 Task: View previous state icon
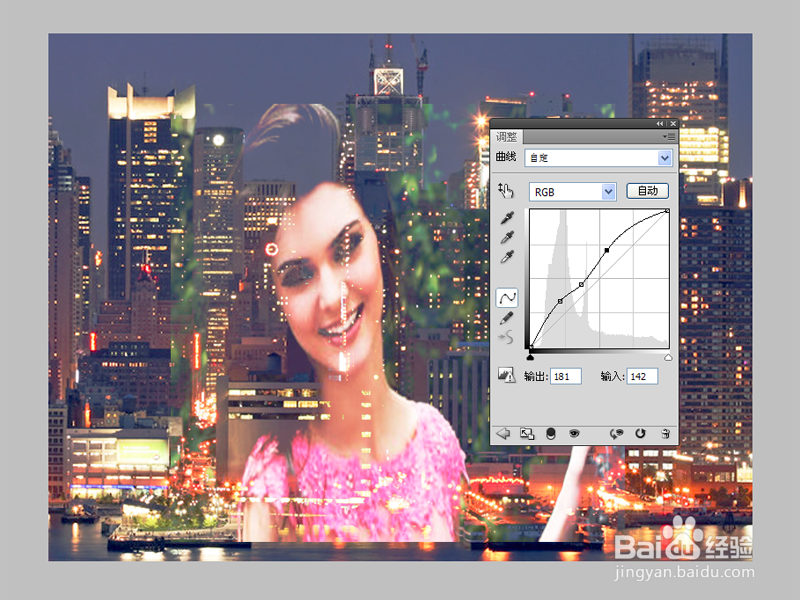(616, 434)
